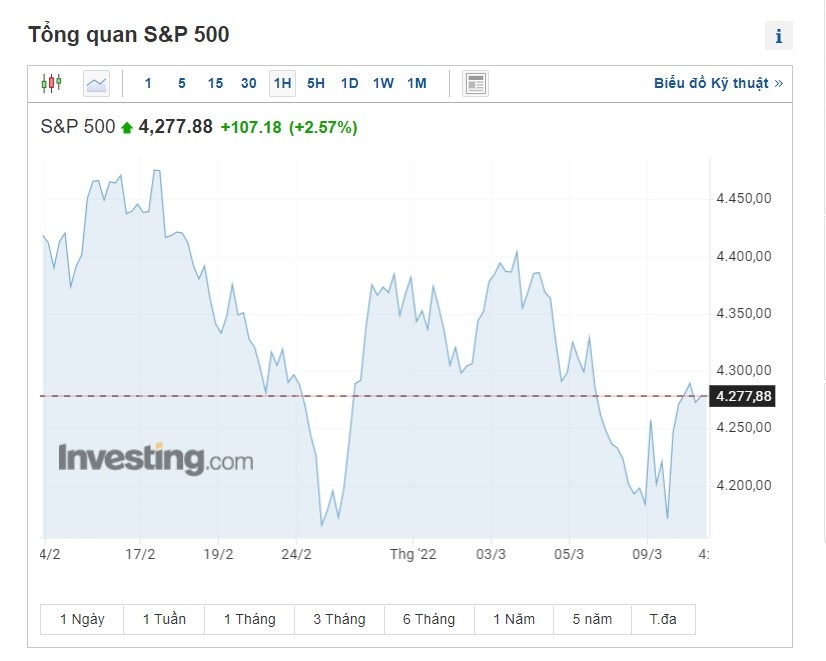The image size is (826, 661).
Task: Click the 1 Năm range button
Action: coord(514,619)
